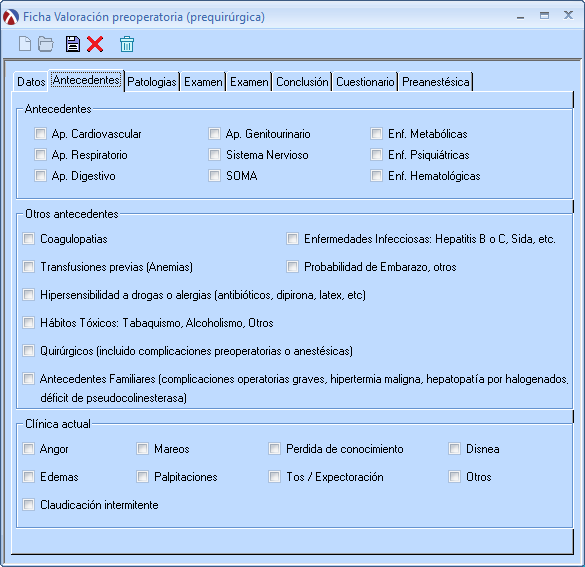The width and height of the screenshot is (585, 567).
Task: Enable Enf. Metabólicas checkbox
Action: coord(376,134)
